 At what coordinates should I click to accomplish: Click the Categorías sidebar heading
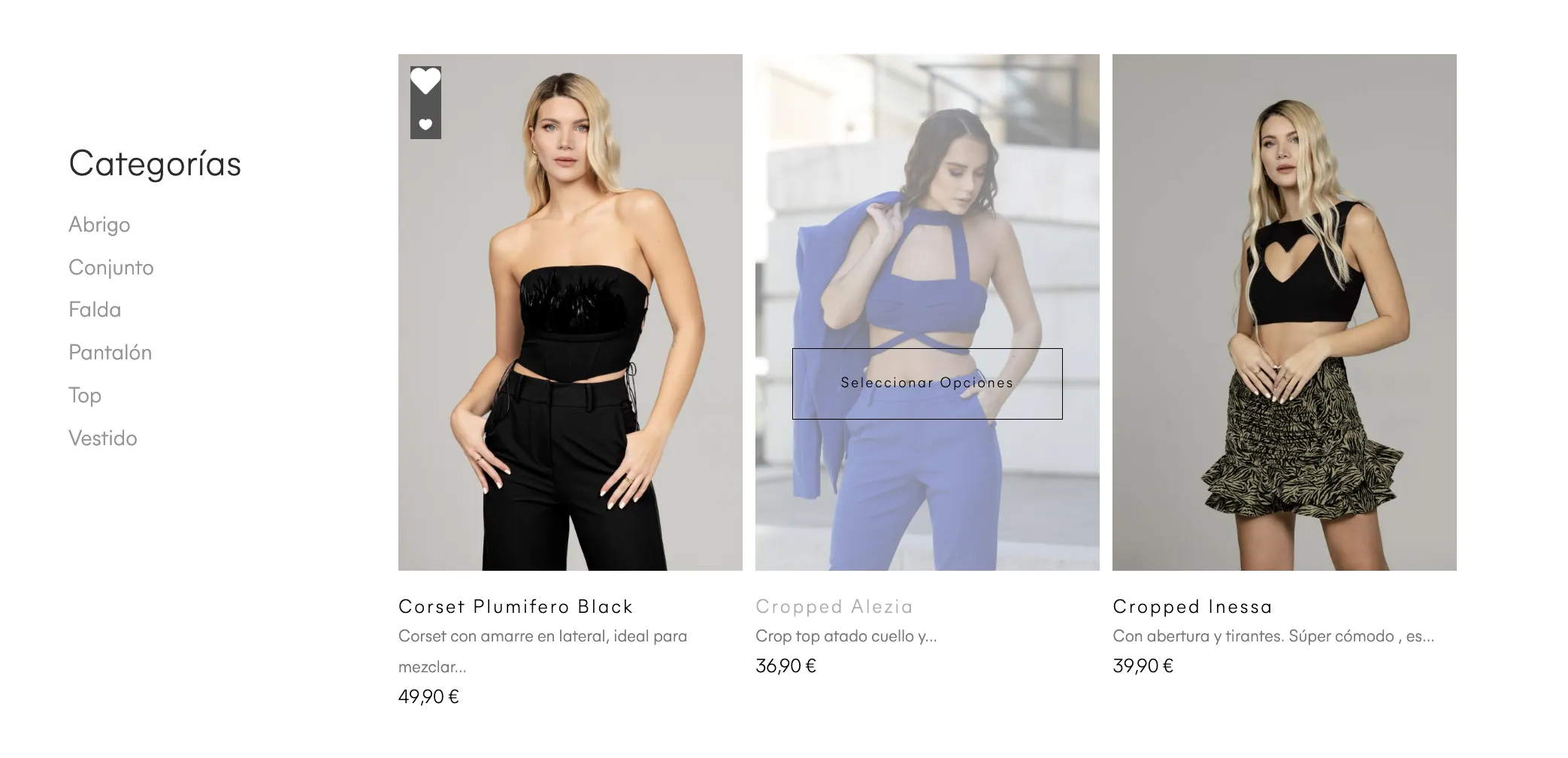155,164
